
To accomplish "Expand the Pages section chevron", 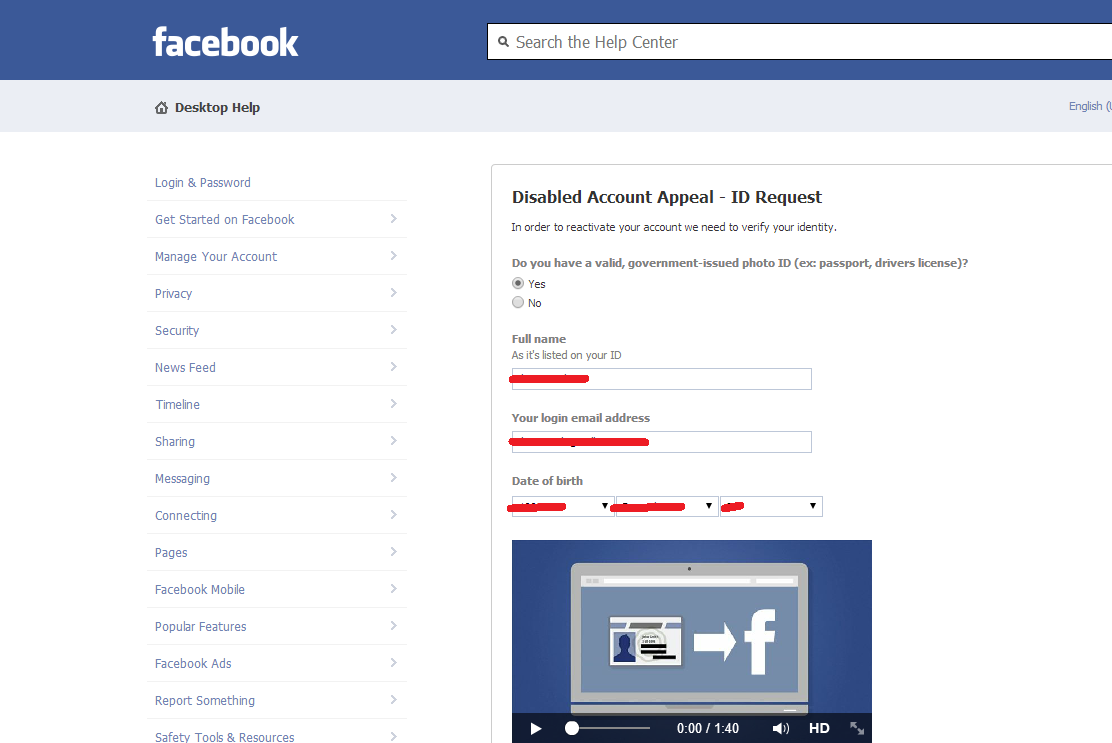I will [394, 551].
